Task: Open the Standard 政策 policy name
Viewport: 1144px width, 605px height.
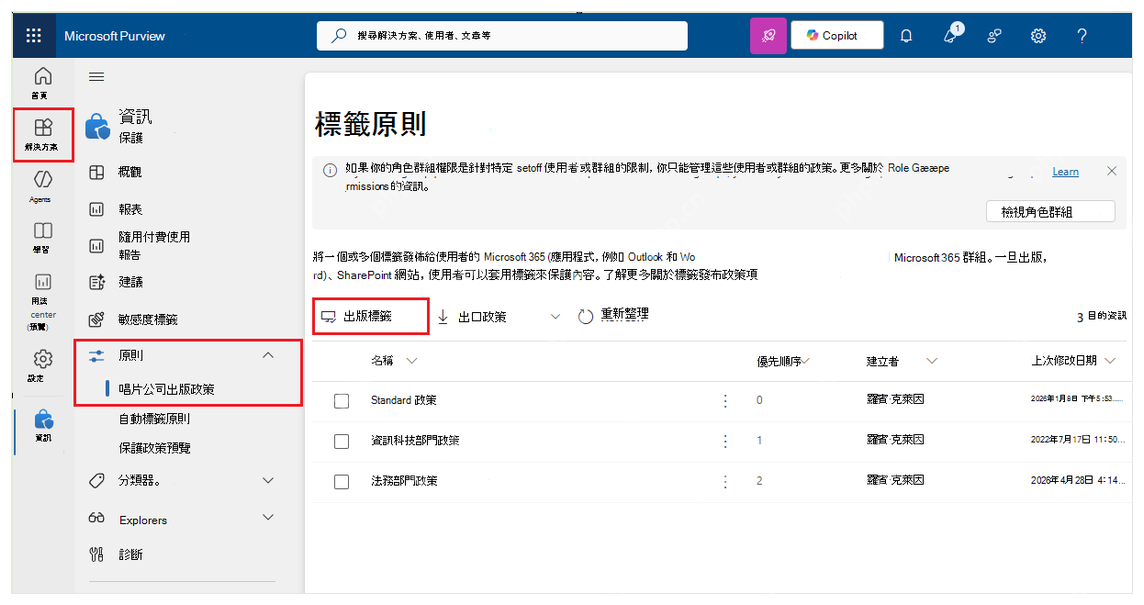Action: click(403, 400)
